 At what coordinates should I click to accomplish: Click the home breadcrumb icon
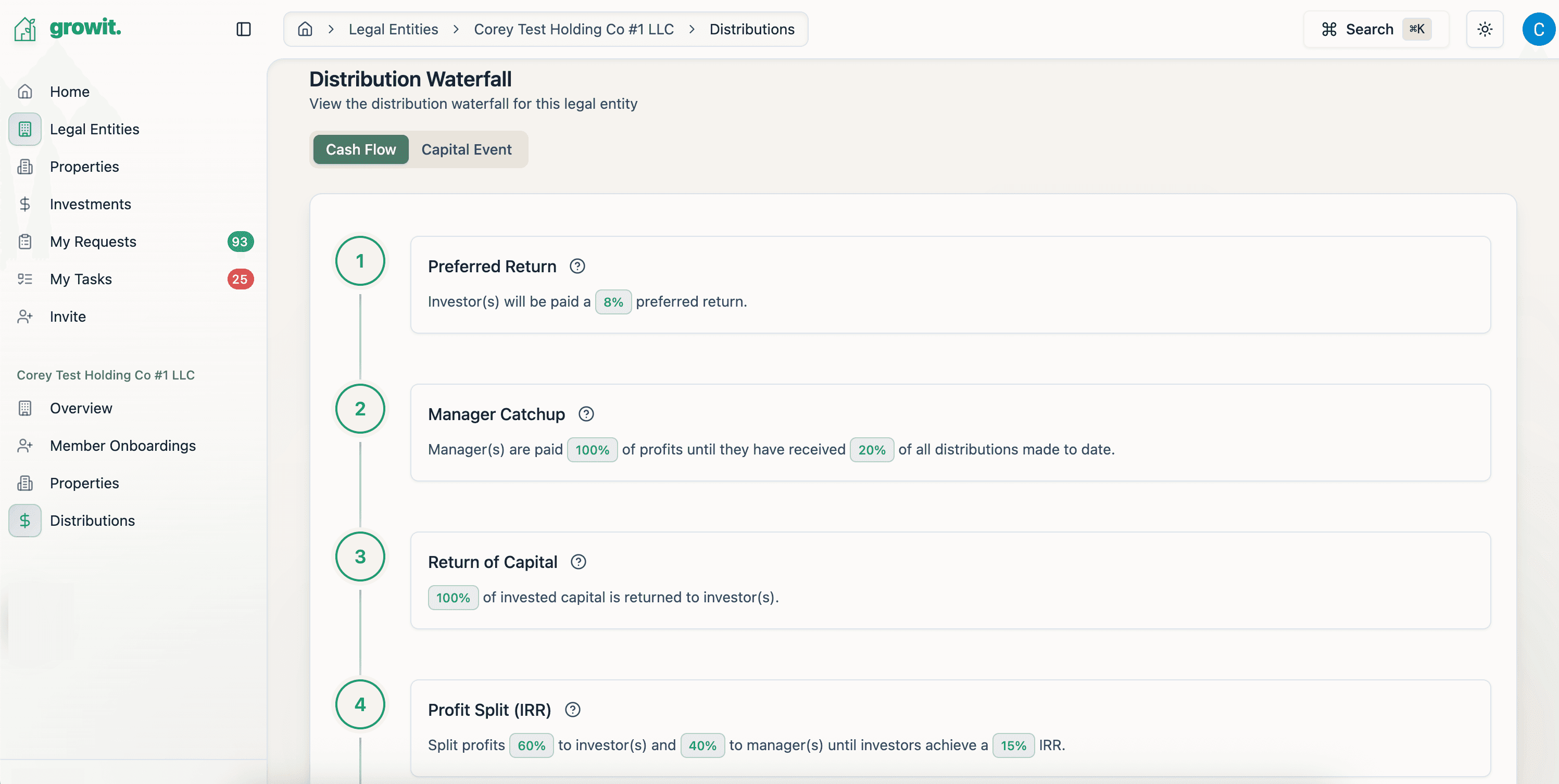(305, 29)
